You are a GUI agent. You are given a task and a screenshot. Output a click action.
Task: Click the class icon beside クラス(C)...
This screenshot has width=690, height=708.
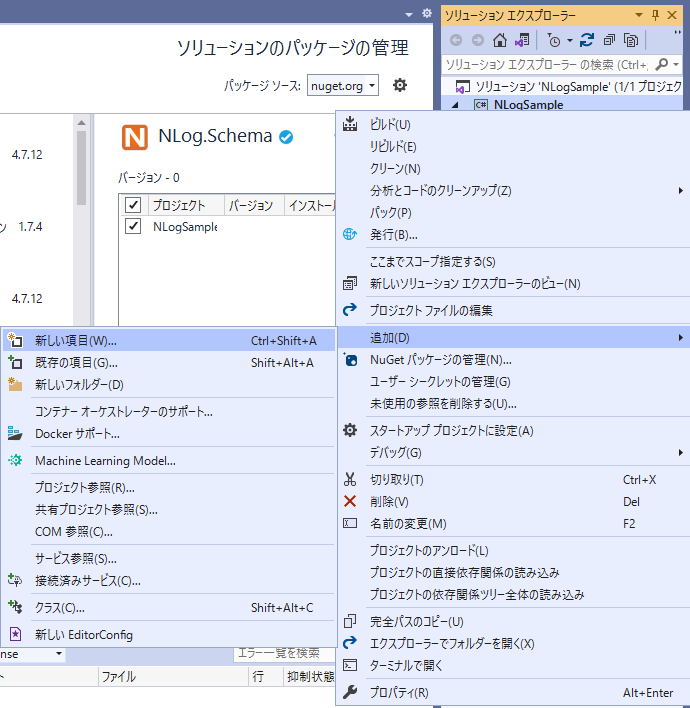click(15, 607)
